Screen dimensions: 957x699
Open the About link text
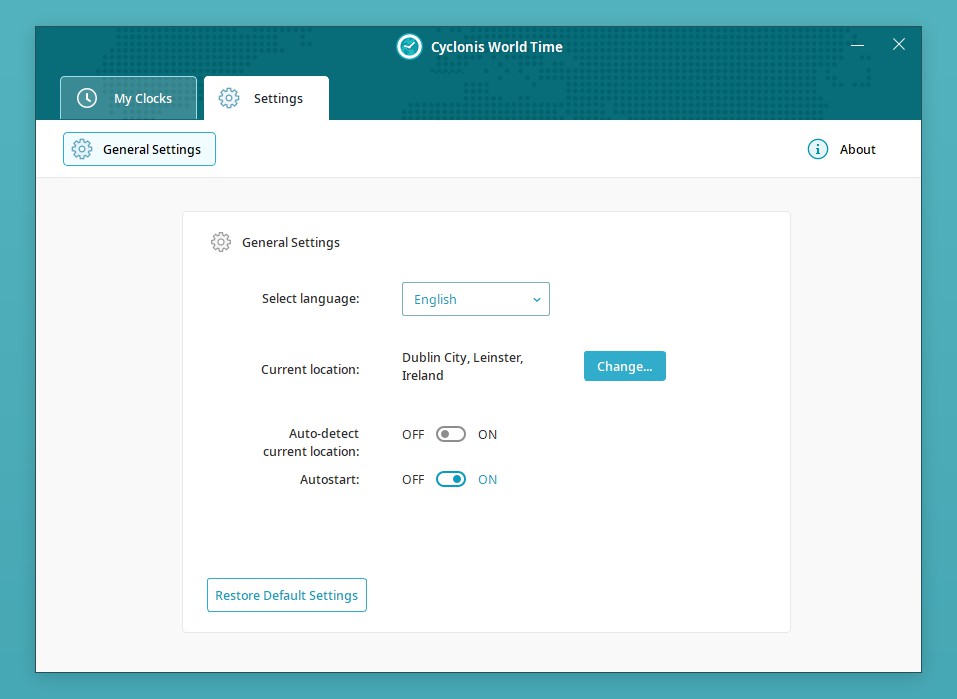857,149
